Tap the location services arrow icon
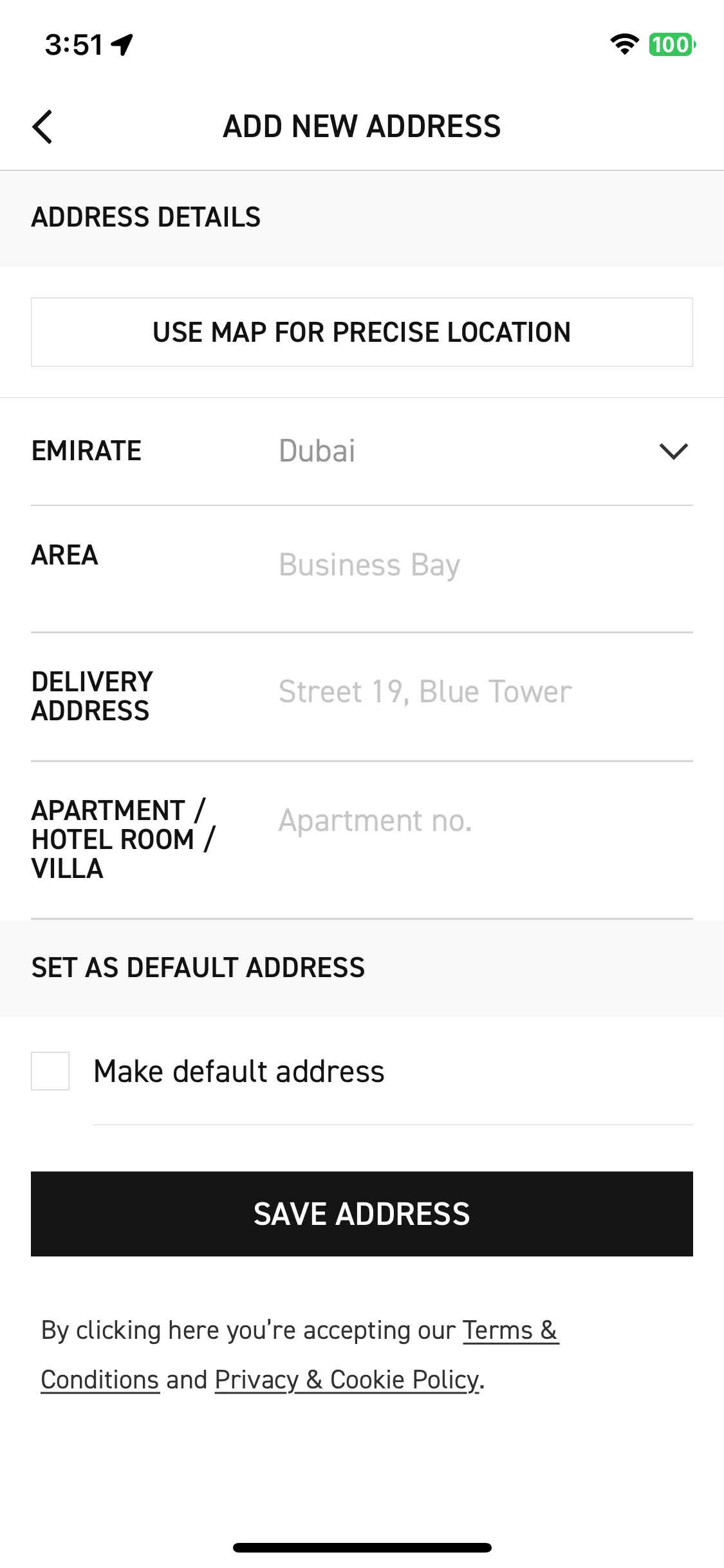724x1568 pixels. 122,45
